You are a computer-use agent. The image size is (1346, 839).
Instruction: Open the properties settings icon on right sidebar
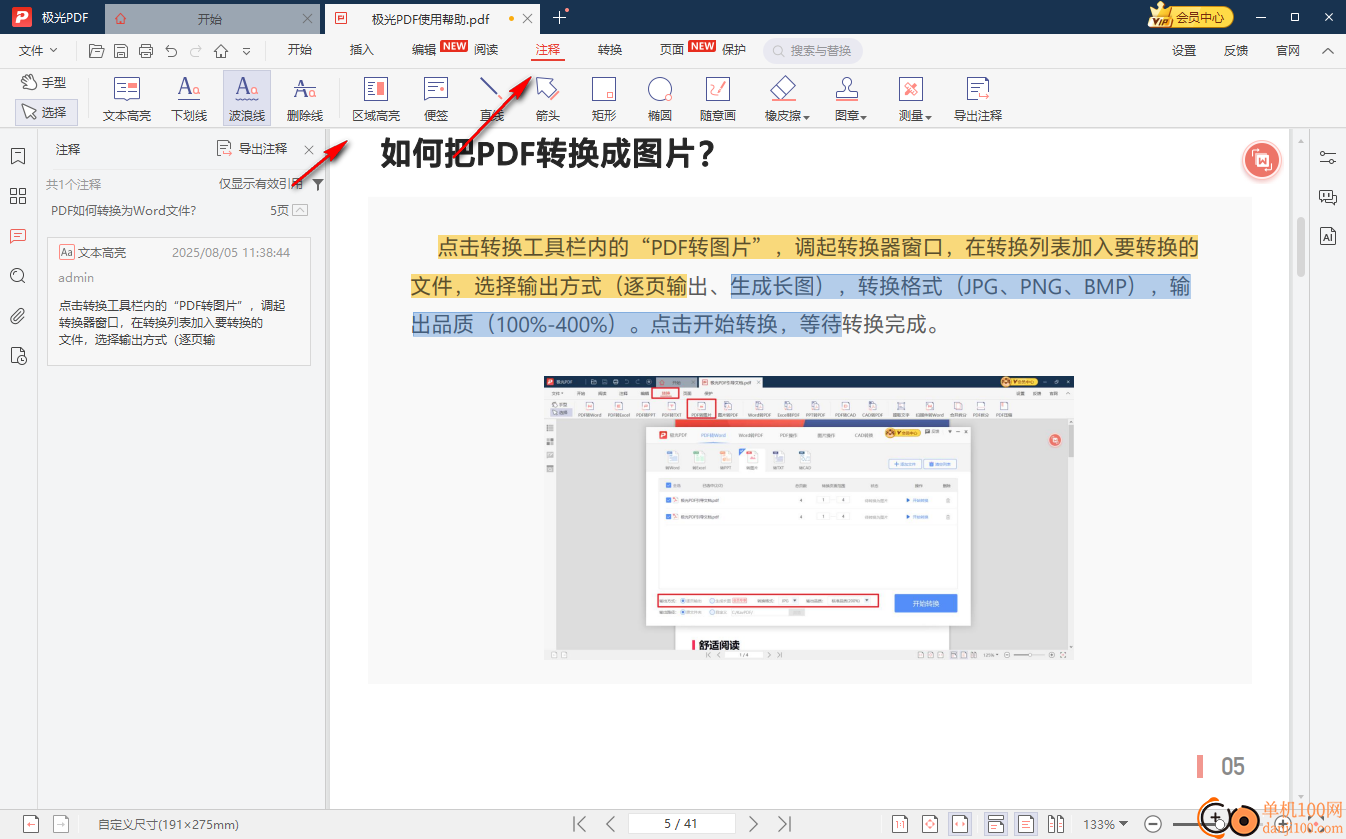tap(1328, 157)
